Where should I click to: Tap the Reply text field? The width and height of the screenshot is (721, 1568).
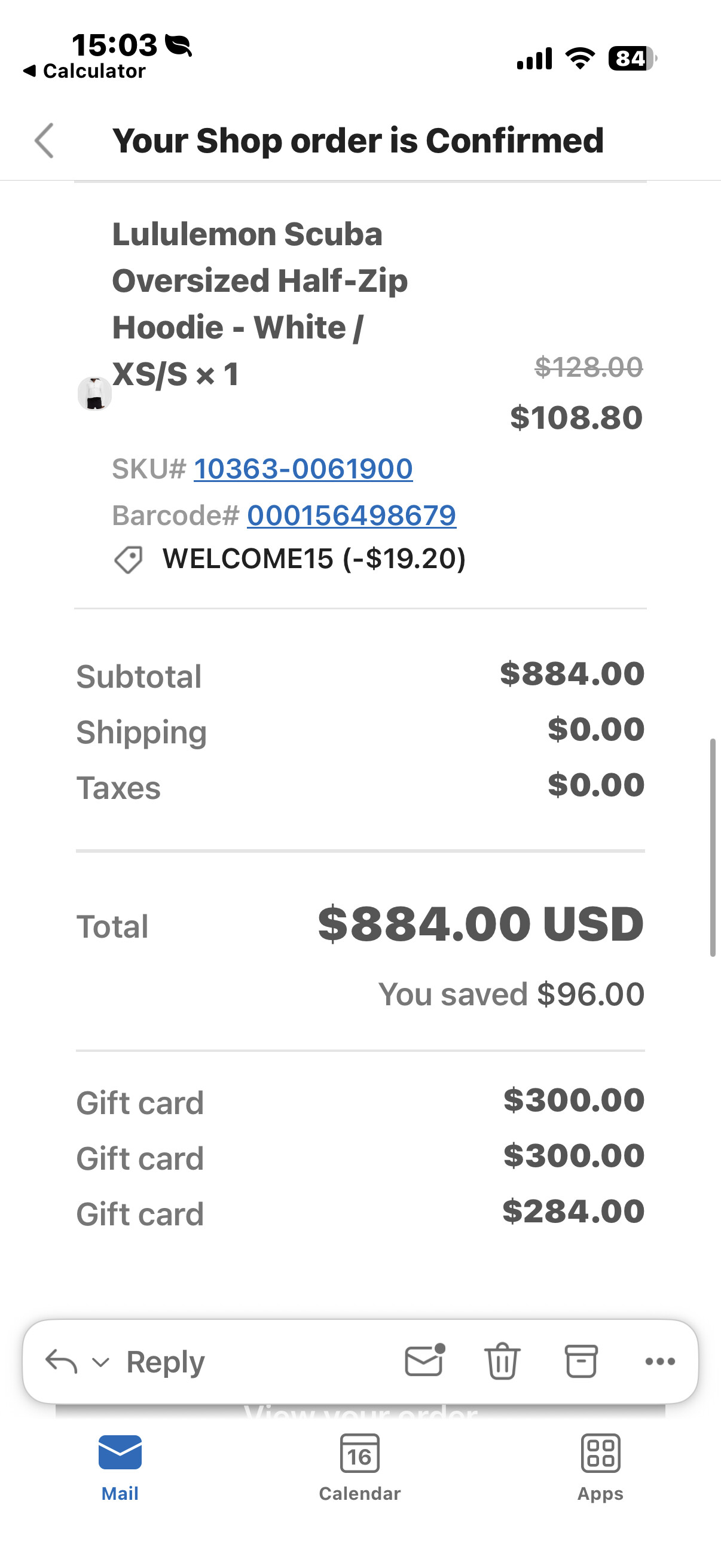[166, 1362]
